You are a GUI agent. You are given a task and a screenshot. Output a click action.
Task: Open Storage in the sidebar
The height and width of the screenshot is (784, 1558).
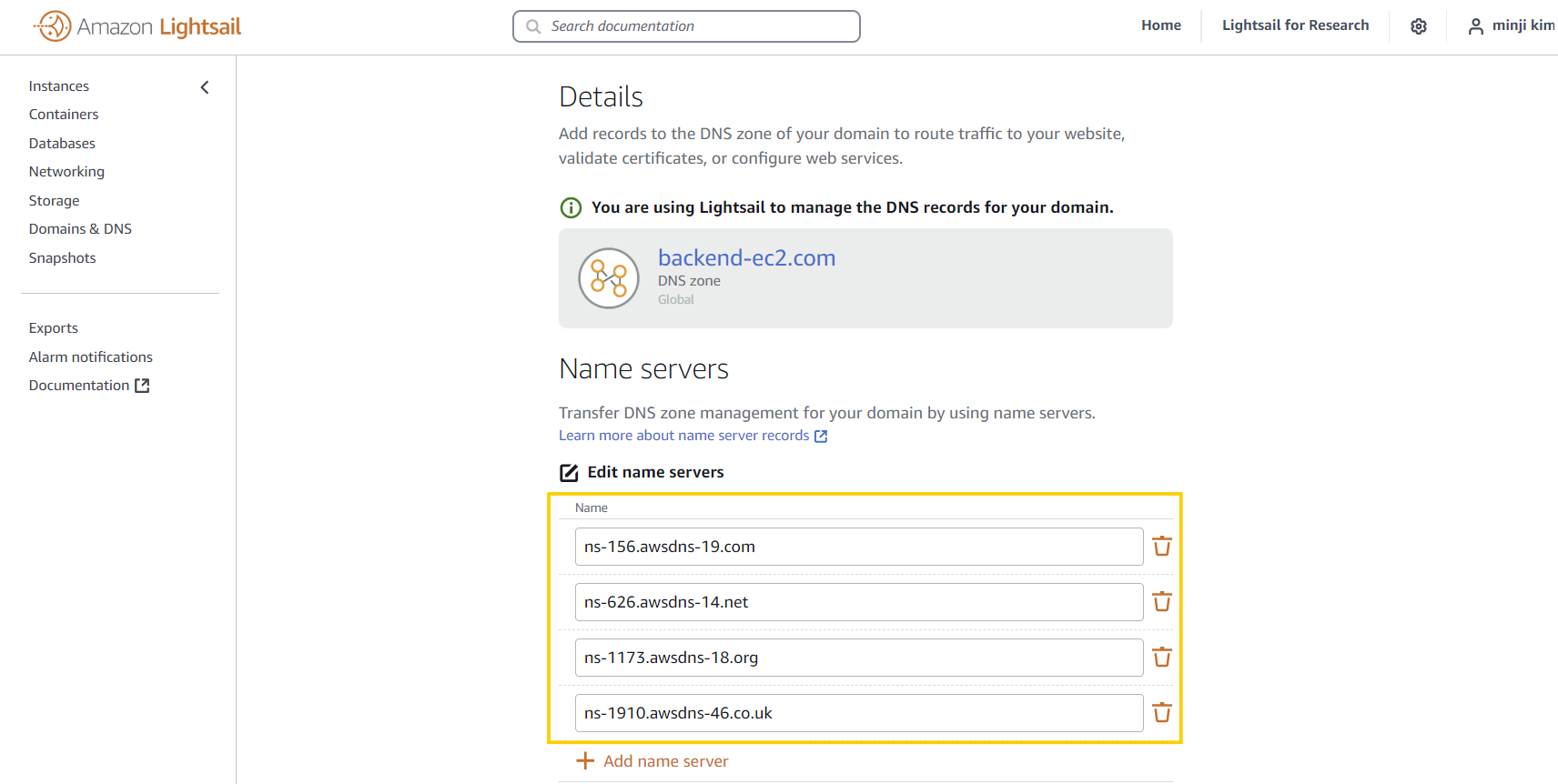pos(54,201)
